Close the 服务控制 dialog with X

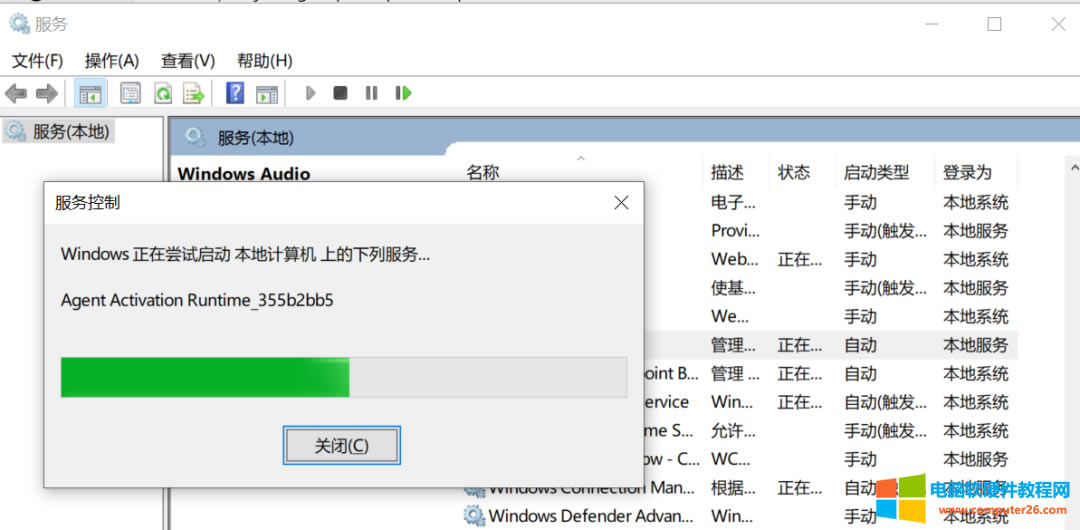(x=621, y=203)
